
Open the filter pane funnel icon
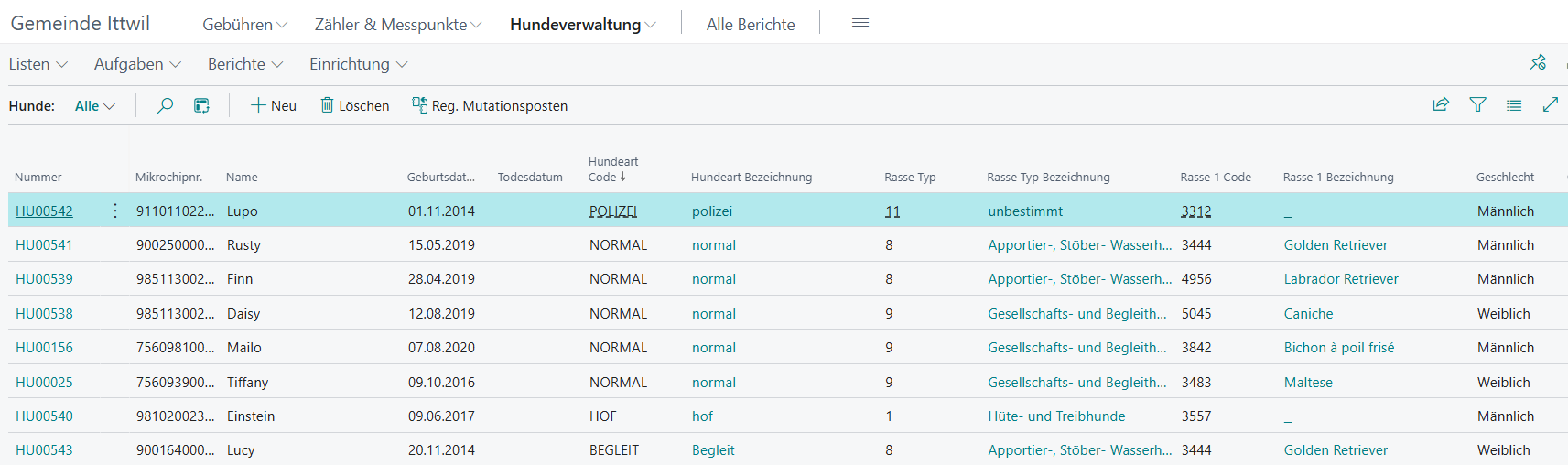(x=1477, y=105)
